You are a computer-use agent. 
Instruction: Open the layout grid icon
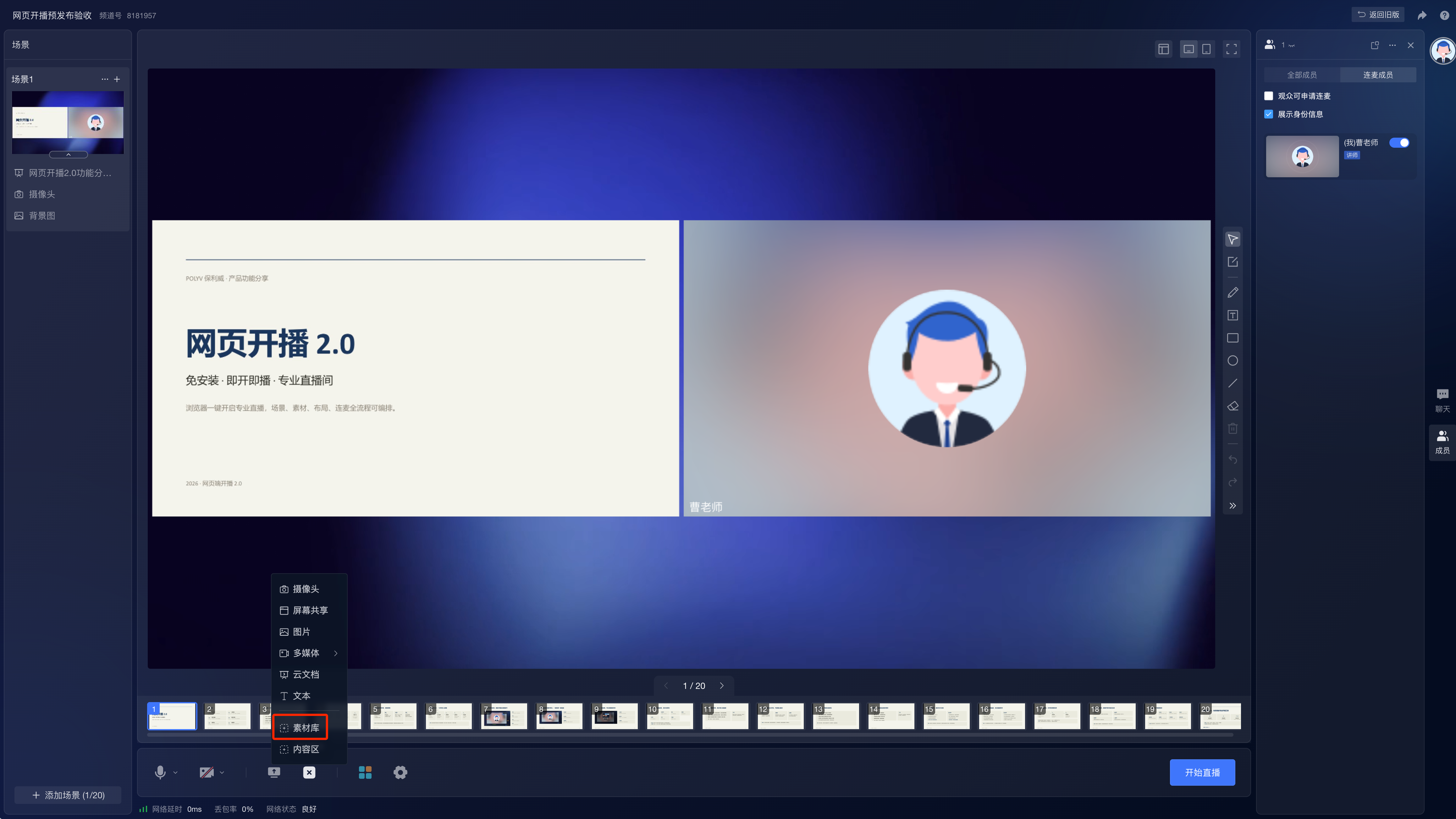coord(365,772)
